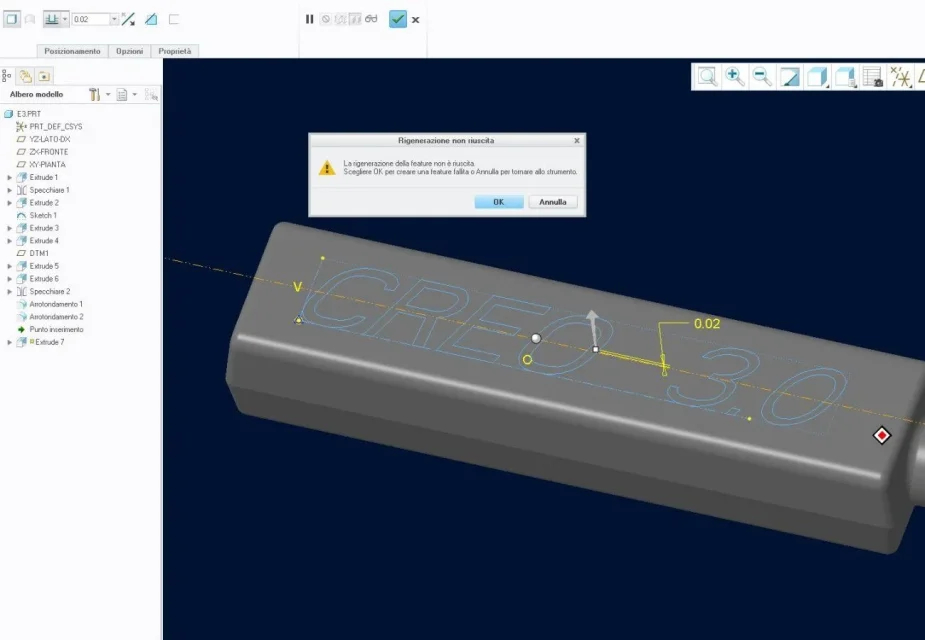
Task: Click the glasses preview icon
Action: pos(371,19)
